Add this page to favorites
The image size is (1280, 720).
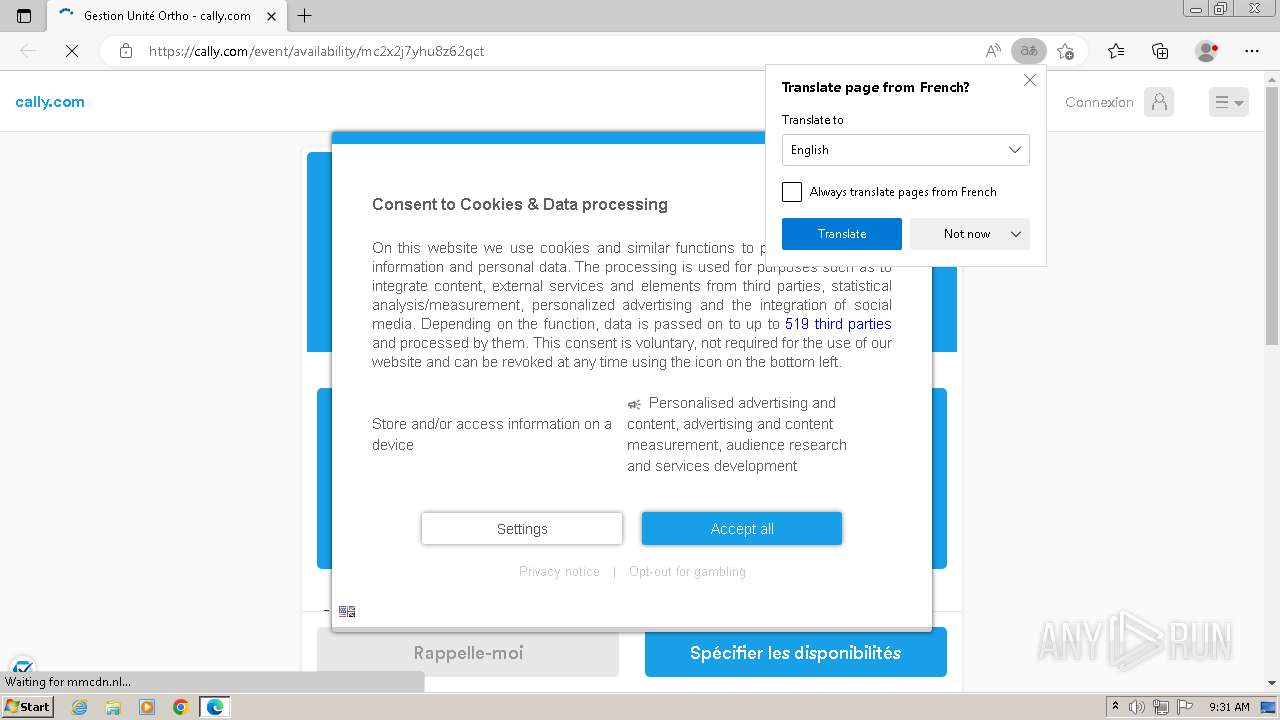click(1065, 51)
